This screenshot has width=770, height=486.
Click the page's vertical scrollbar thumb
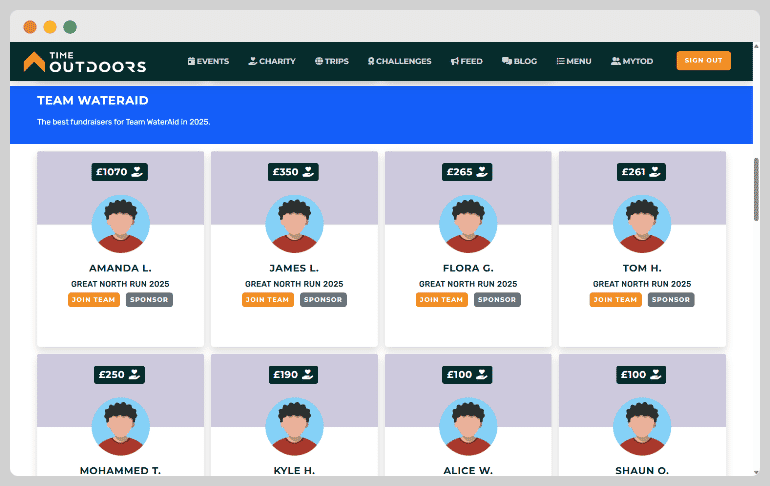(756, 189)
